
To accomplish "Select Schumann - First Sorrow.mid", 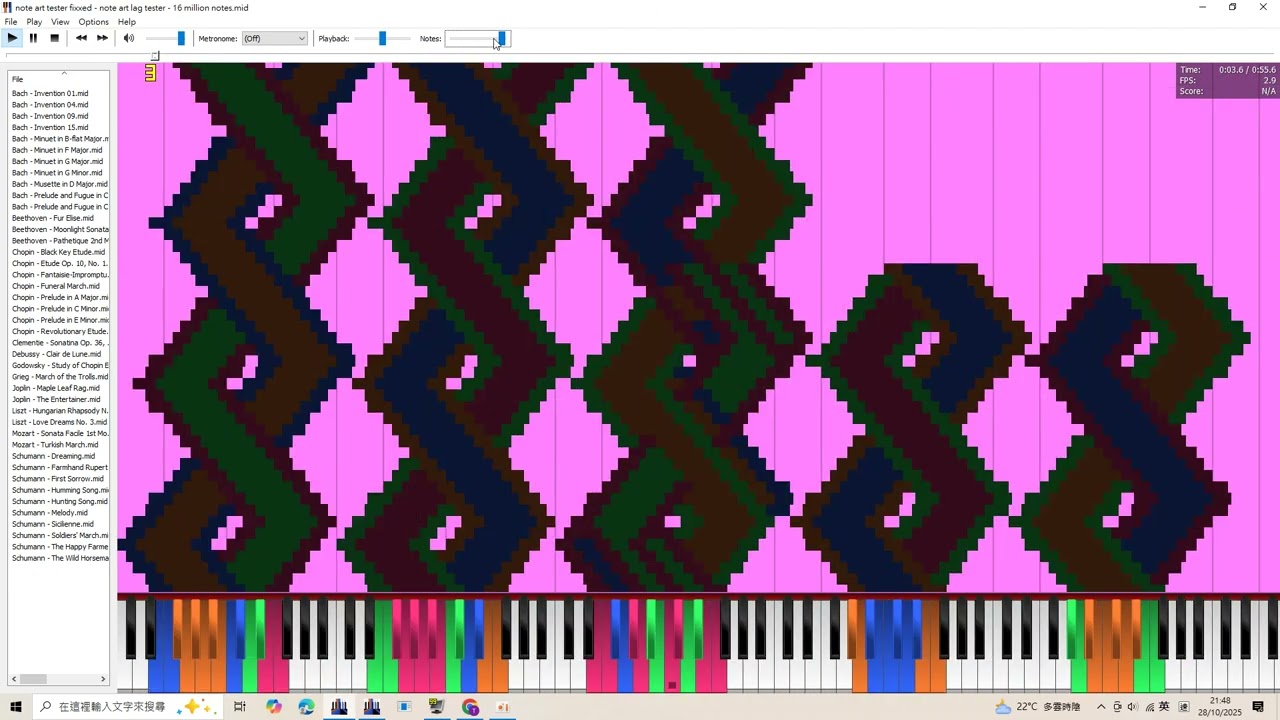I will 58,478.
